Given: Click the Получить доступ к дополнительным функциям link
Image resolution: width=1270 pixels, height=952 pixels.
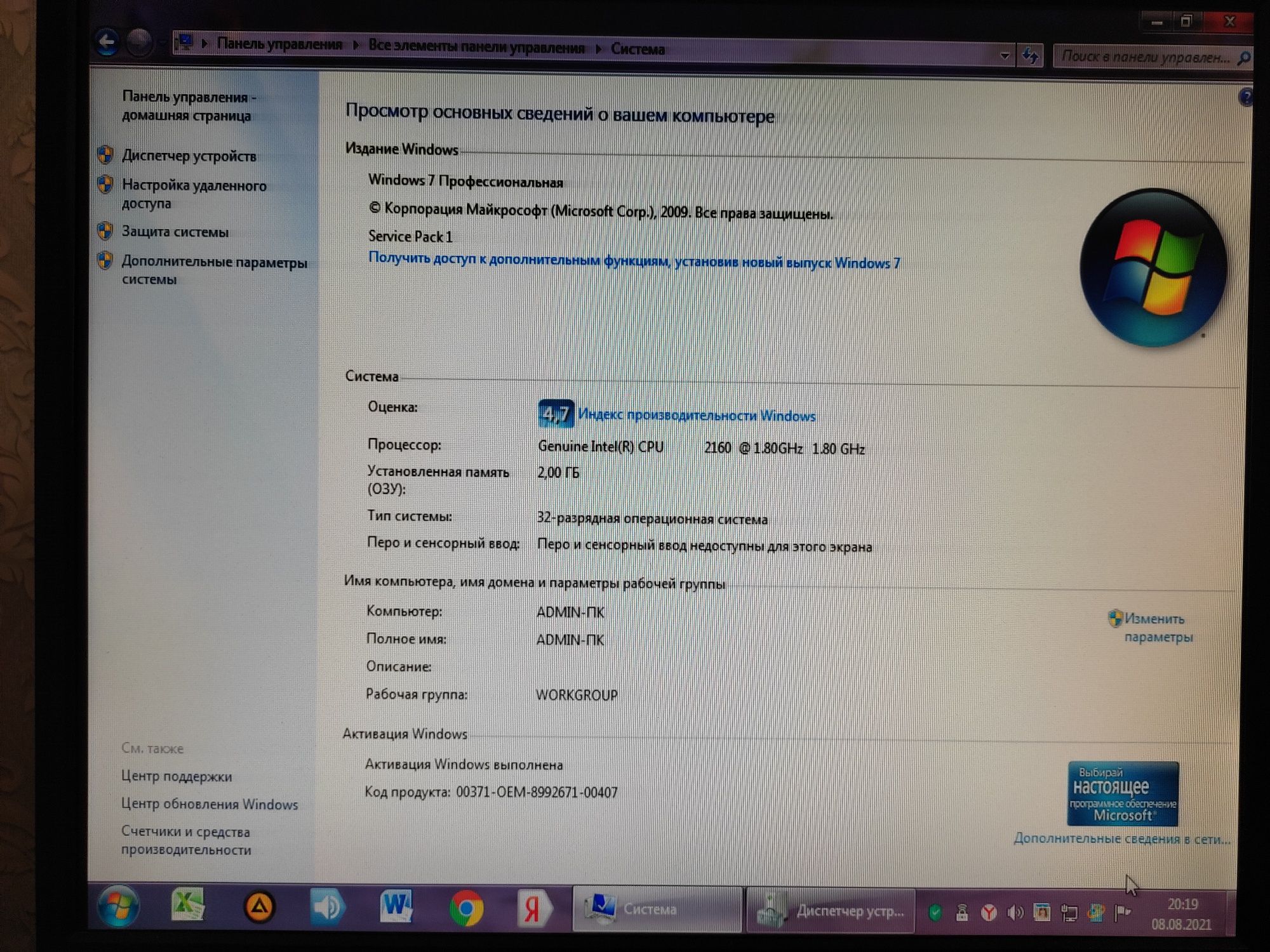Looking at the screenshot, I should (634, 261).
